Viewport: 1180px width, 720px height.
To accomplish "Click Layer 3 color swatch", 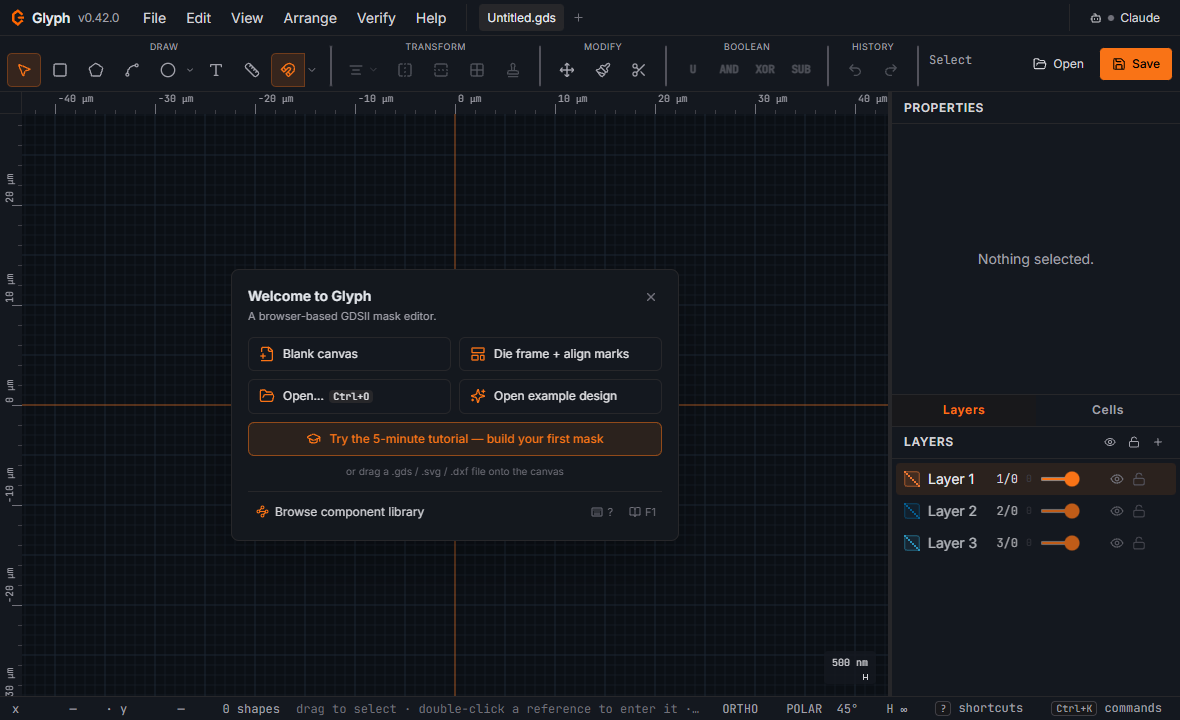I will [912, 543].
